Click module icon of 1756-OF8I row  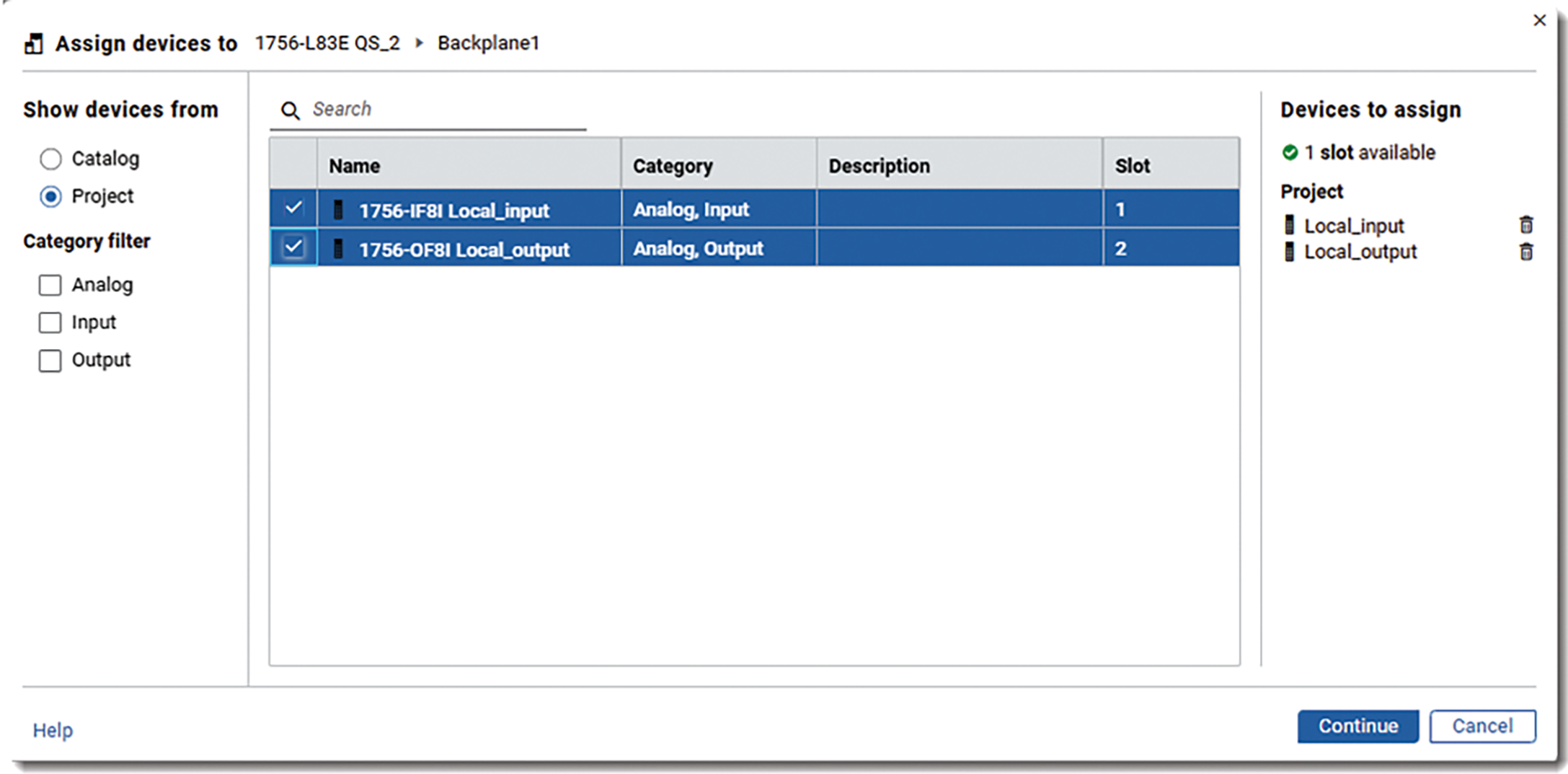tap(337, 249)
